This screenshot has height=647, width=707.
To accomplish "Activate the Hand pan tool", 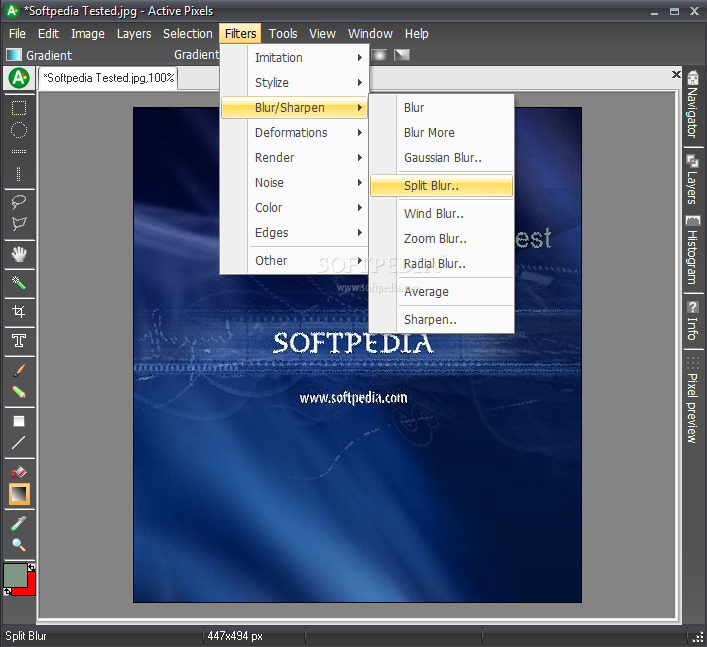I will [18, 255].
